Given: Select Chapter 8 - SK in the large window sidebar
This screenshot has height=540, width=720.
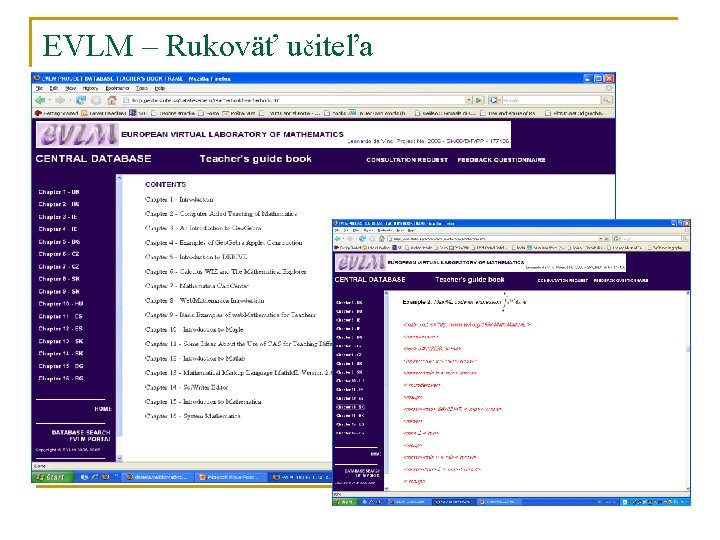Looking at the screenshot, I should pos(59,279).
